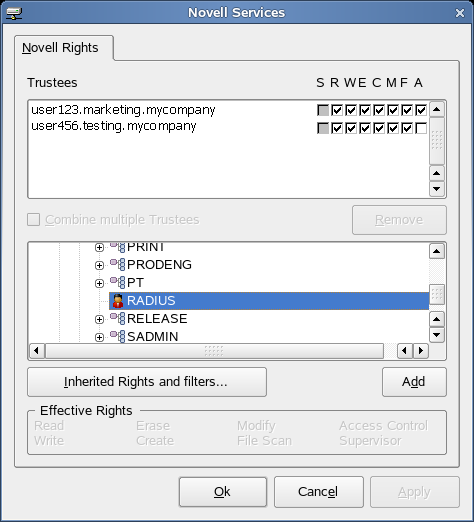Select trustee user456.testing.mycompany
The height and width of the screenshot is (522, 474).
coord(114,127)
